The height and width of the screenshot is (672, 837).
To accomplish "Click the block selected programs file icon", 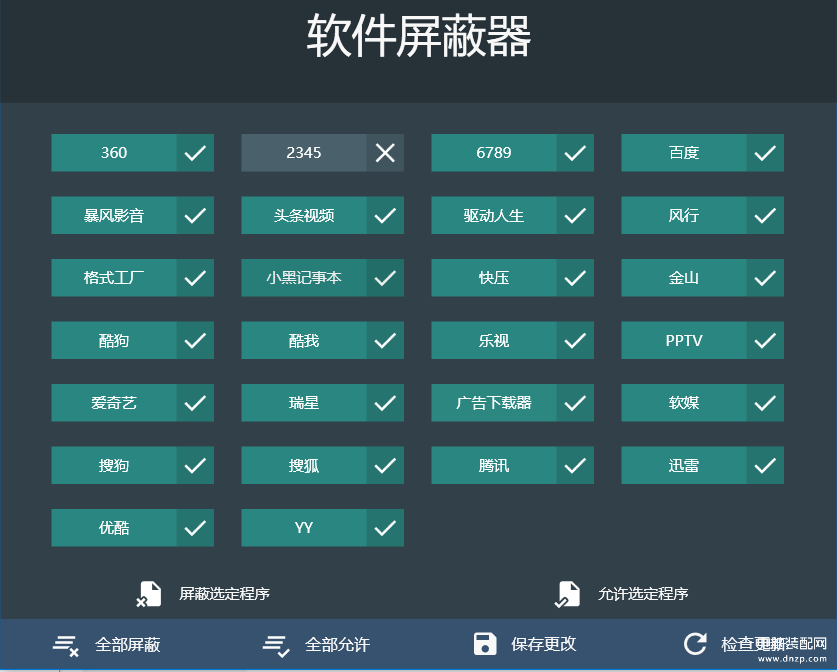I will point(148,594).
